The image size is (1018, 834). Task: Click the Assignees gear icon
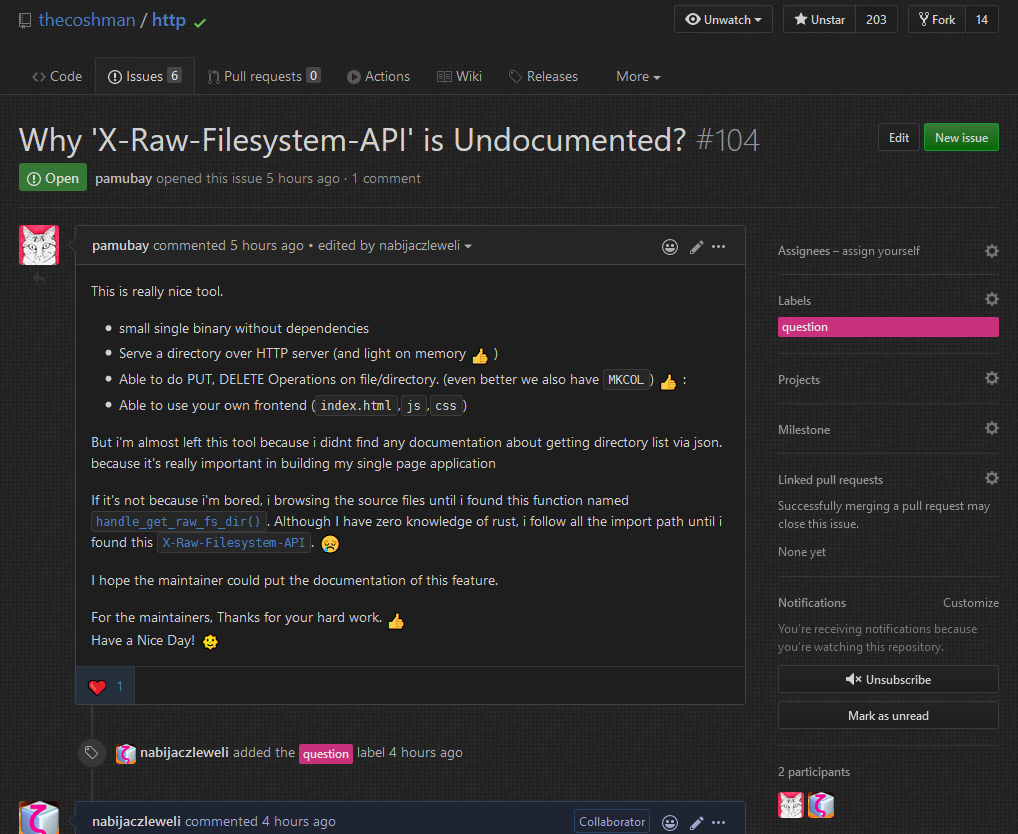[x=991, y=251]
